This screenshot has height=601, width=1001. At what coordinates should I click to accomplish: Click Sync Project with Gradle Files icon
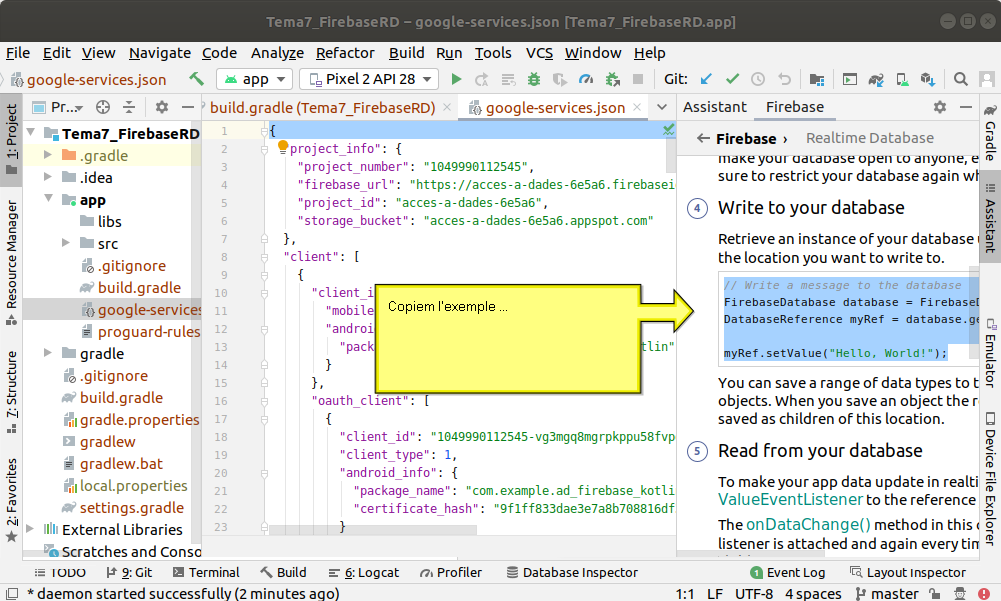click(x=876, y=79)
